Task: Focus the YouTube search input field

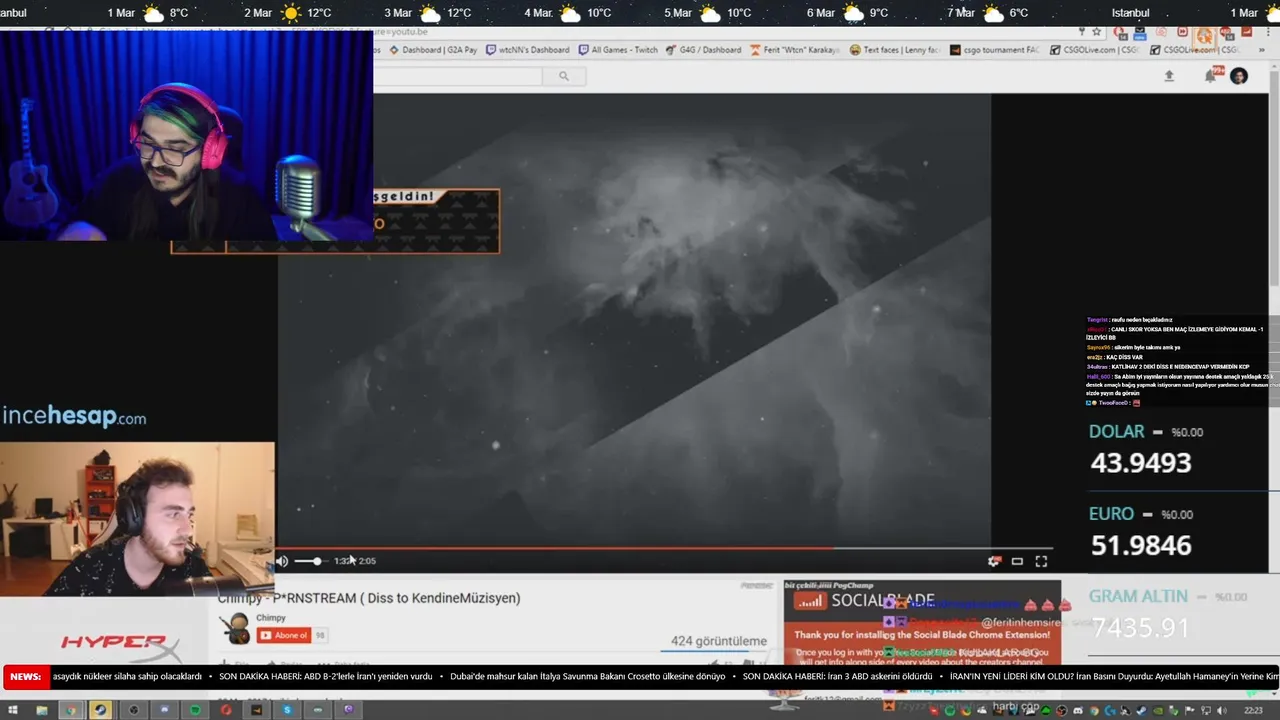Action: pos(458,76)
